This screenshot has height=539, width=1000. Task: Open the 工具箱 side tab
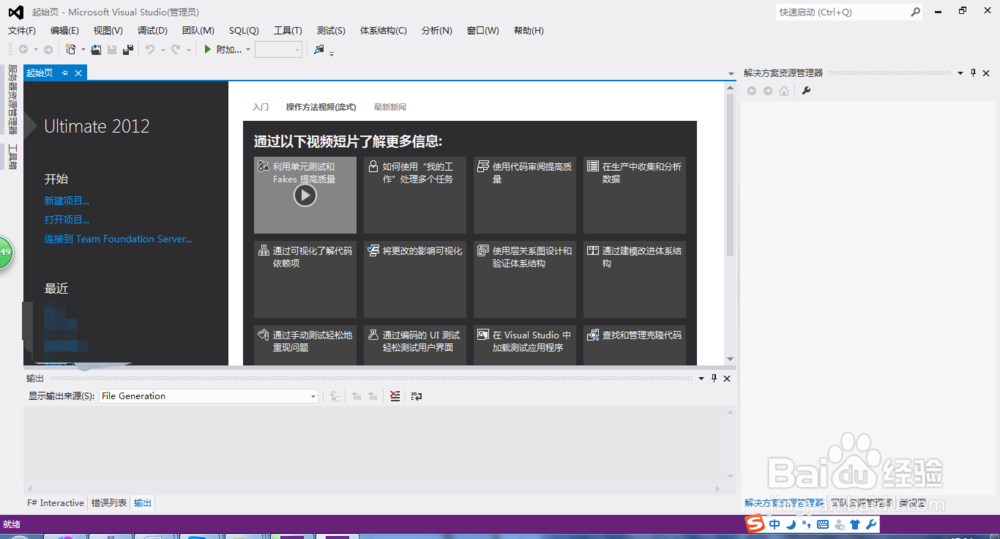[x=13, y=156]
